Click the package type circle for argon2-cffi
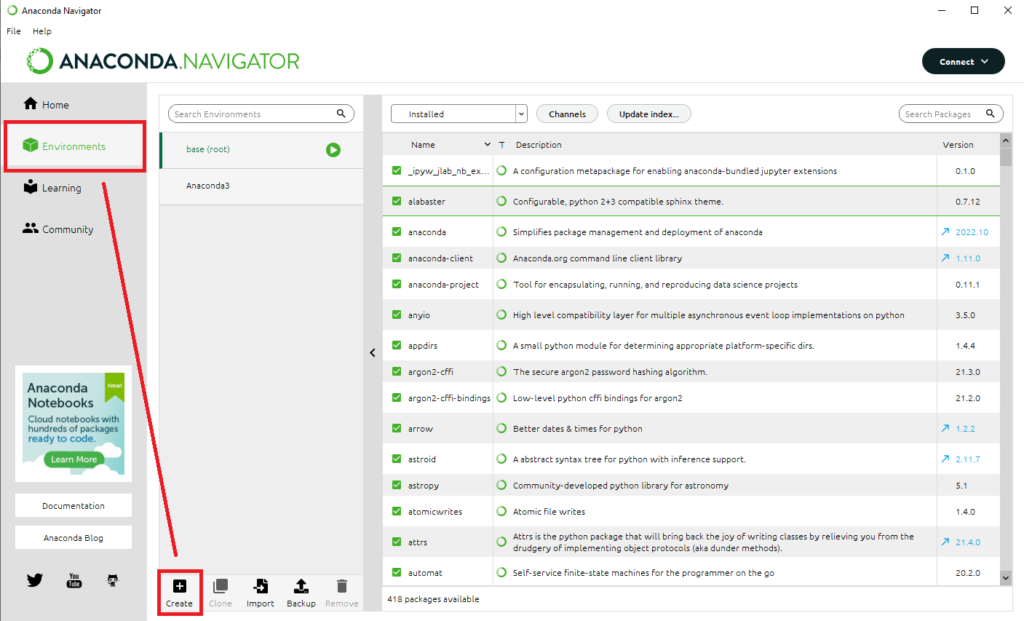1024x621 pixels. 502,372
